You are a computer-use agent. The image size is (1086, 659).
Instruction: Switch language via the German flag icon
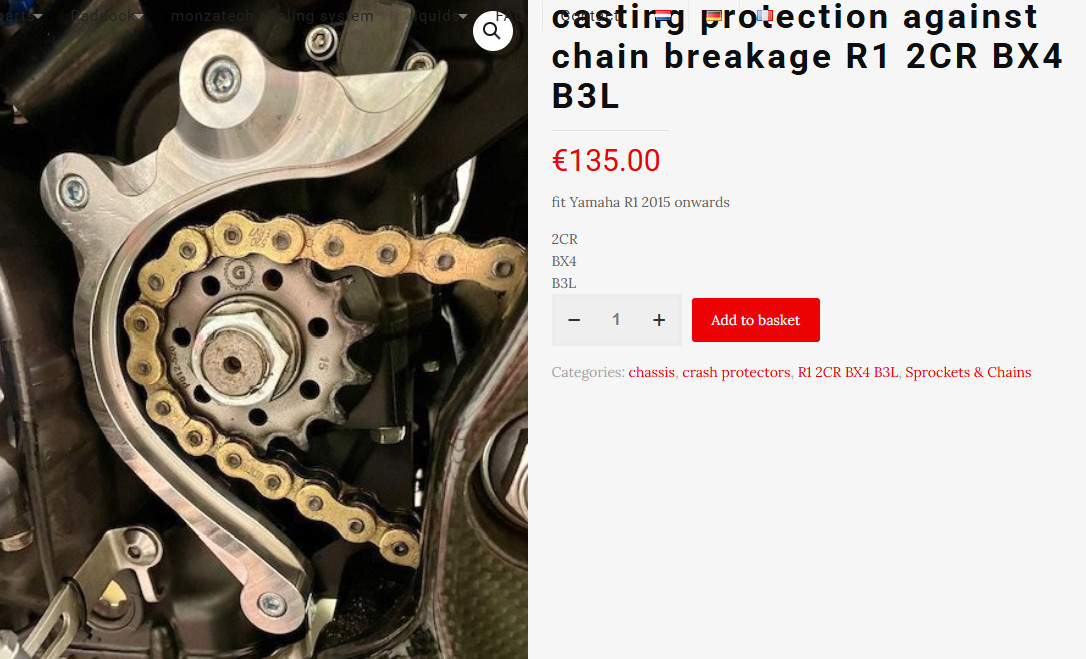coord(713,15)
